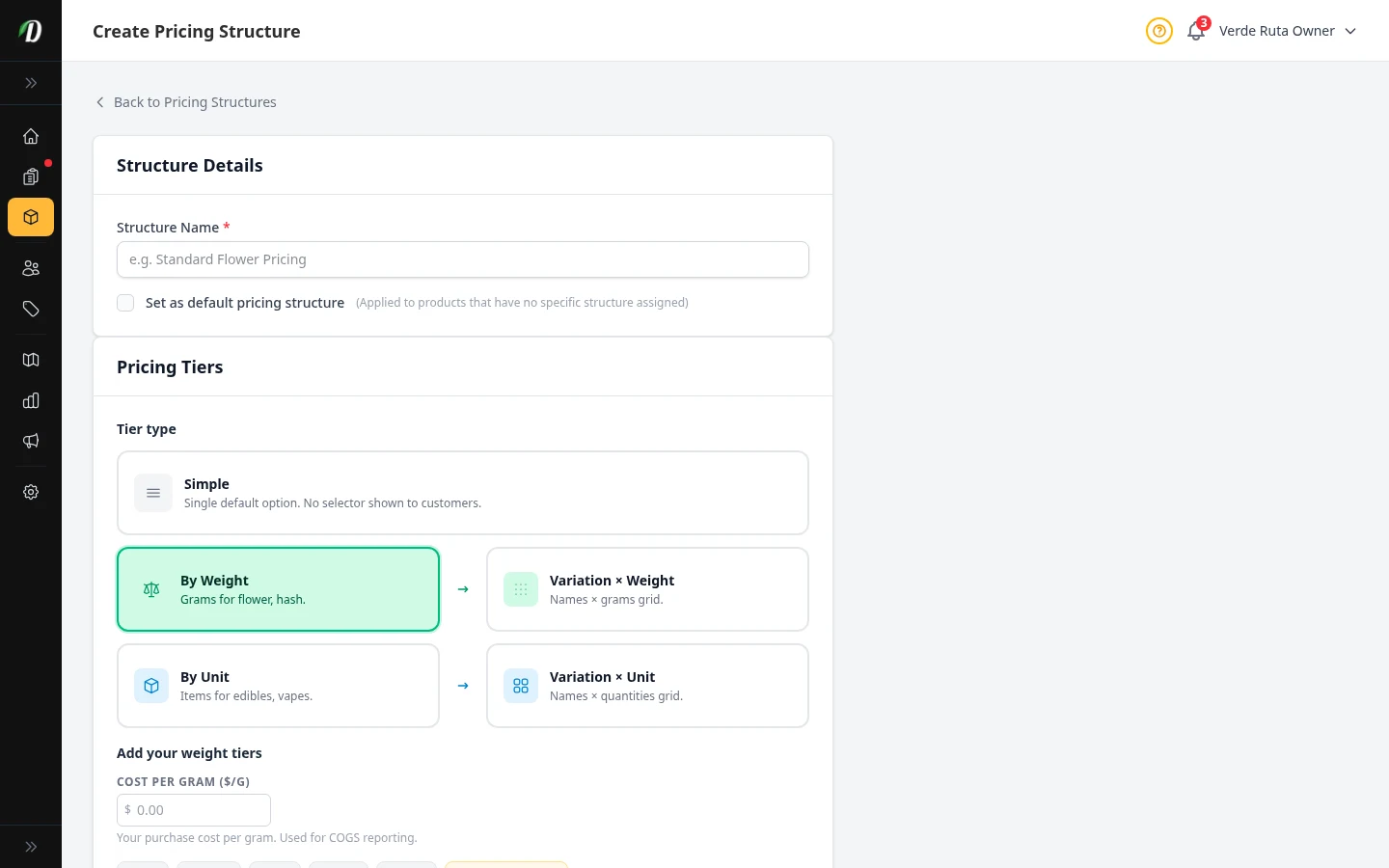The image size is (1389, 868).
Task: View analytics via the bar chart icon
Action: tap(31, 400)
